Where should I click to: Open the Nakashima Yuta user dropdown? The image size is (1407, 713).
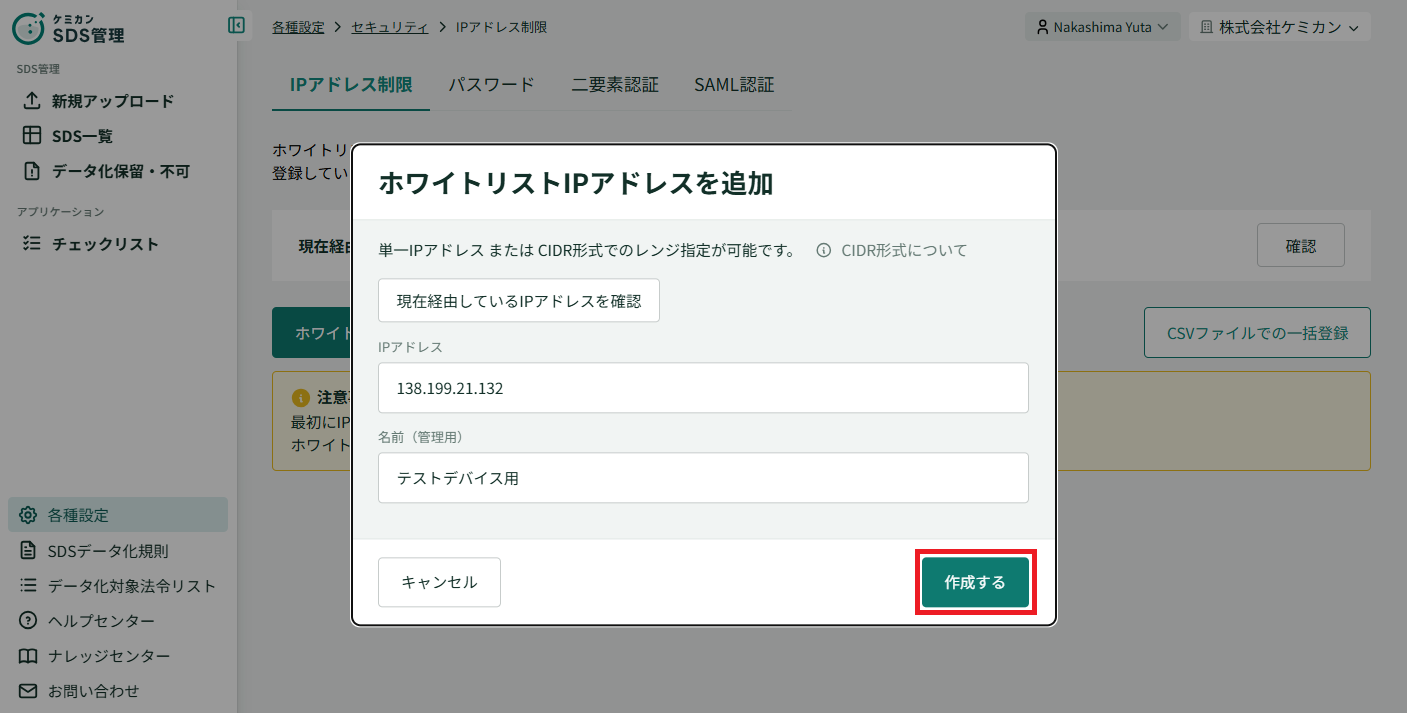tap(1103, 27)
